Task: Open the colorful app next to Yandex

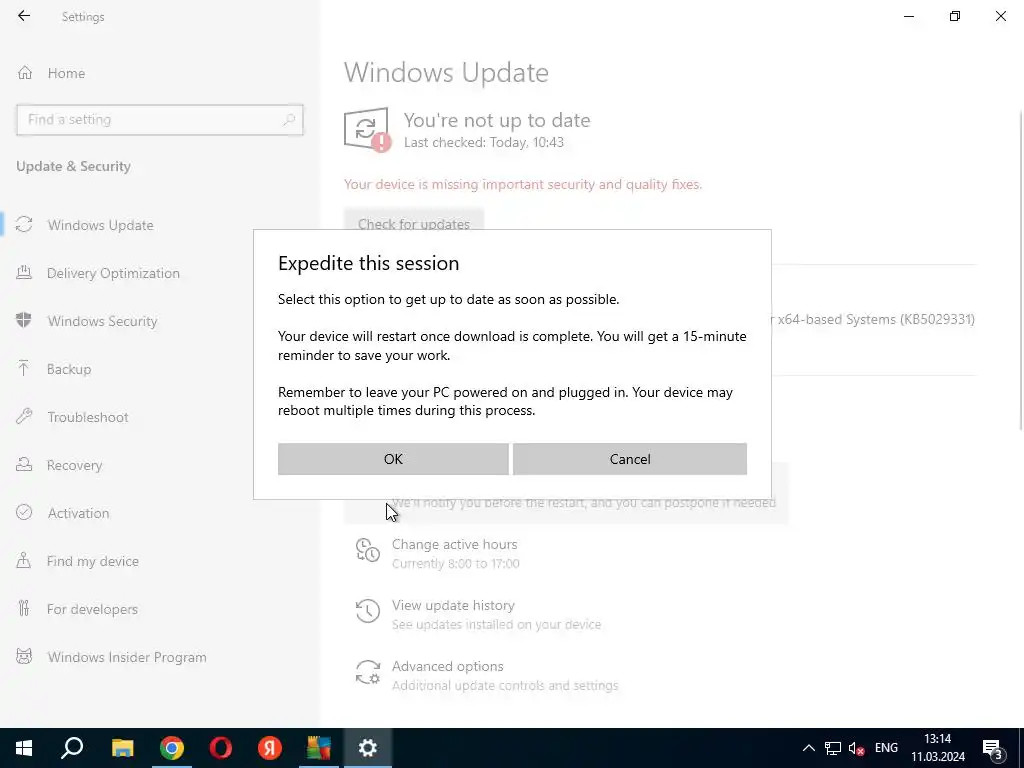Action: click(319, 748)
